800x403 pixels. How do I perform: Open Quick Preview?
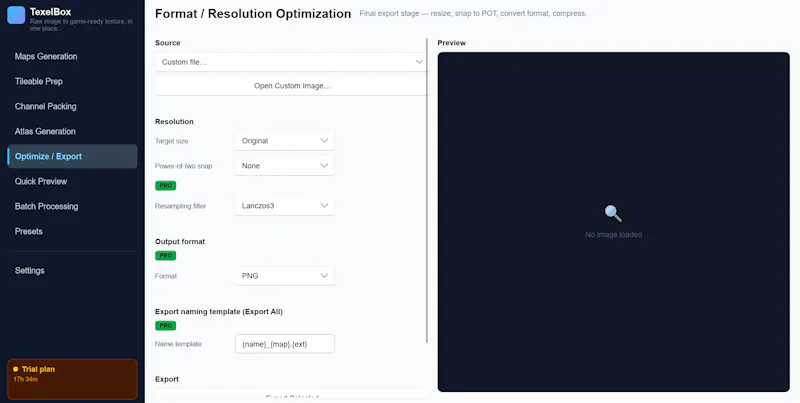pos(72,182)
